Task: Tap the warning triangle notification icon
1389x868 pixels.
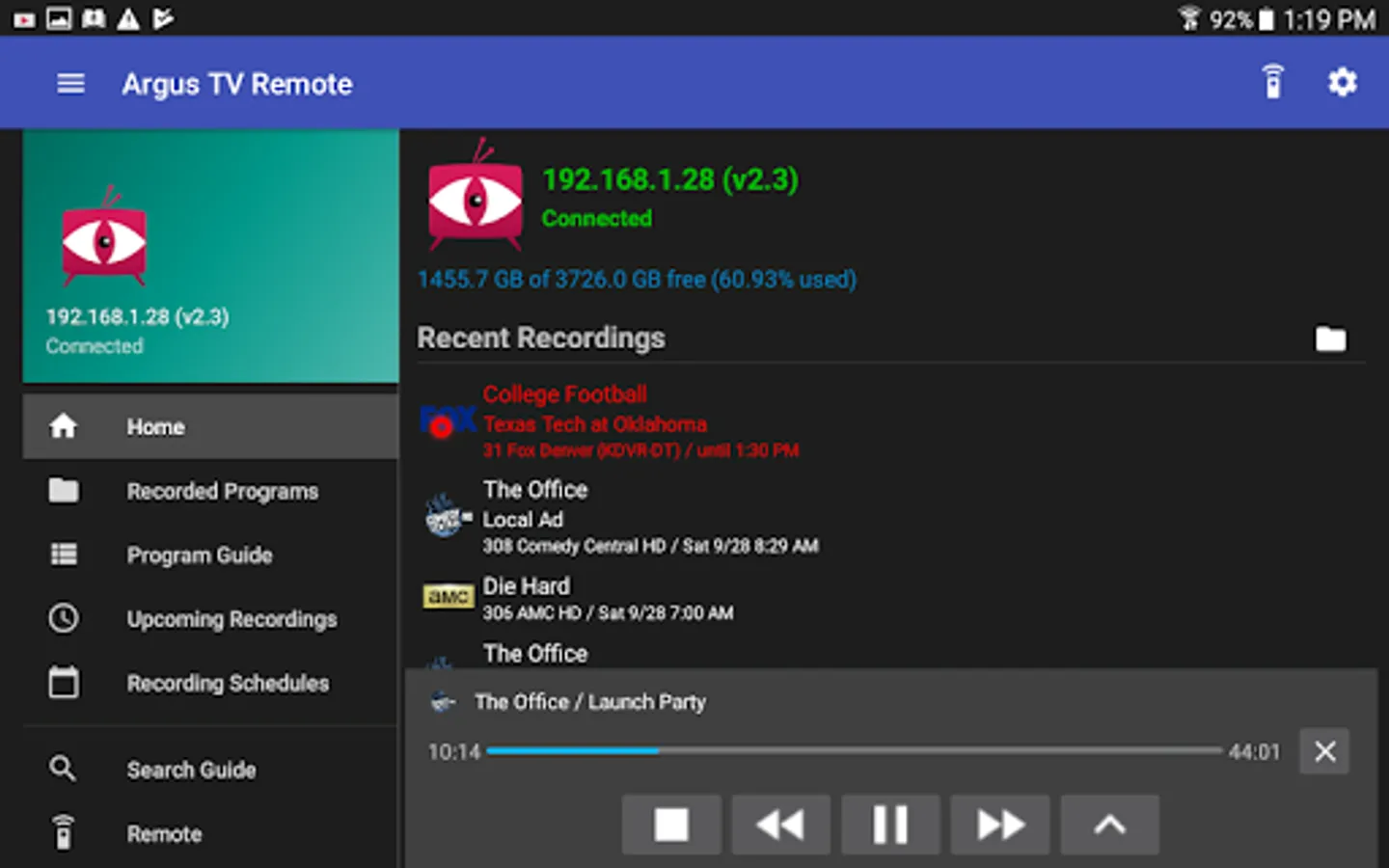Action: coord(128,18)
